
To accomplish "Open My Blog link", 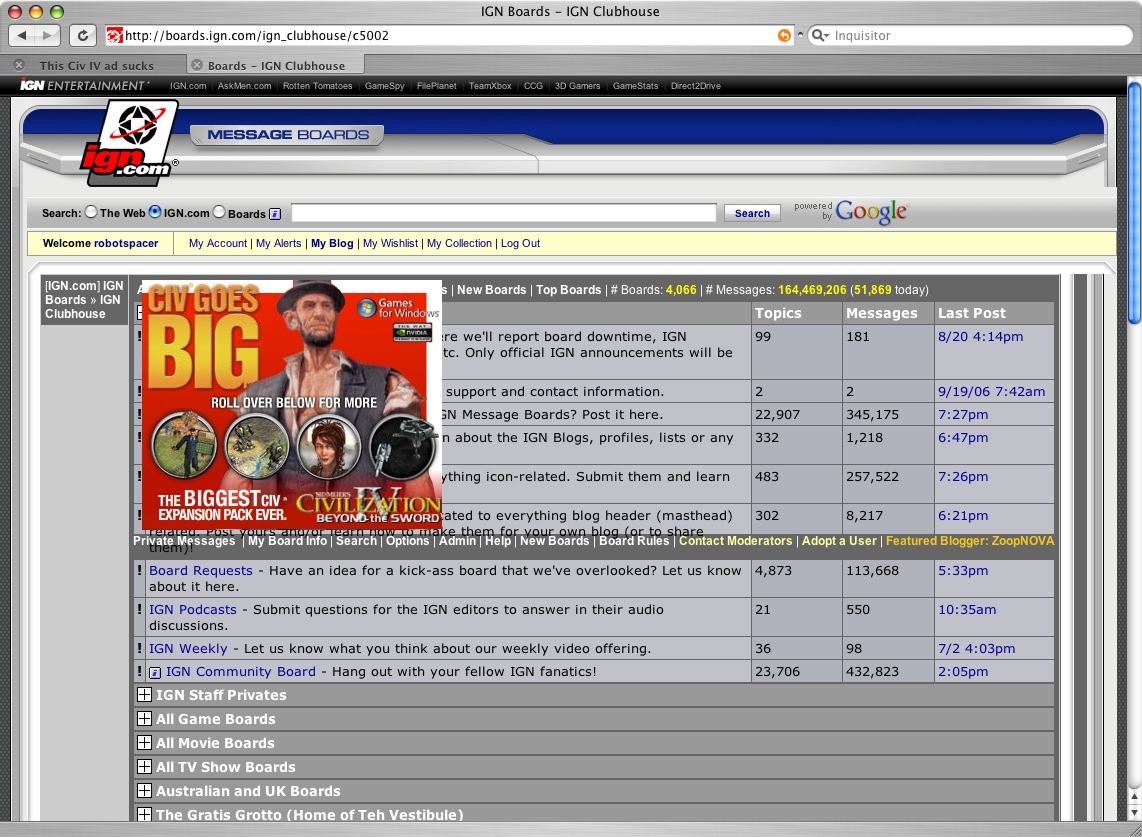I will pos(332,243).
